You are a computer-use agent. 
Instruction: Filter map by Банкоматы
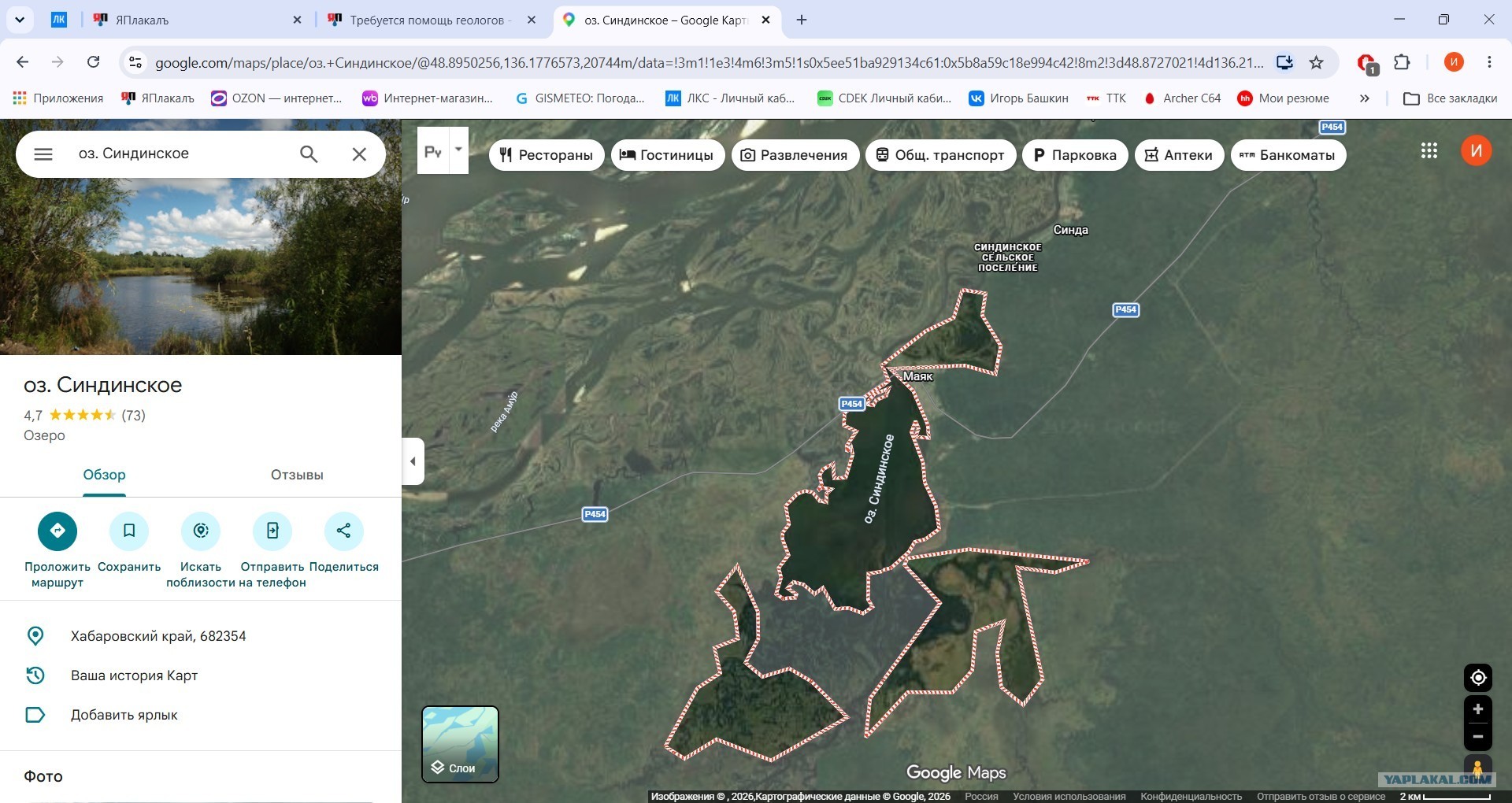[x=1288, y=155]
